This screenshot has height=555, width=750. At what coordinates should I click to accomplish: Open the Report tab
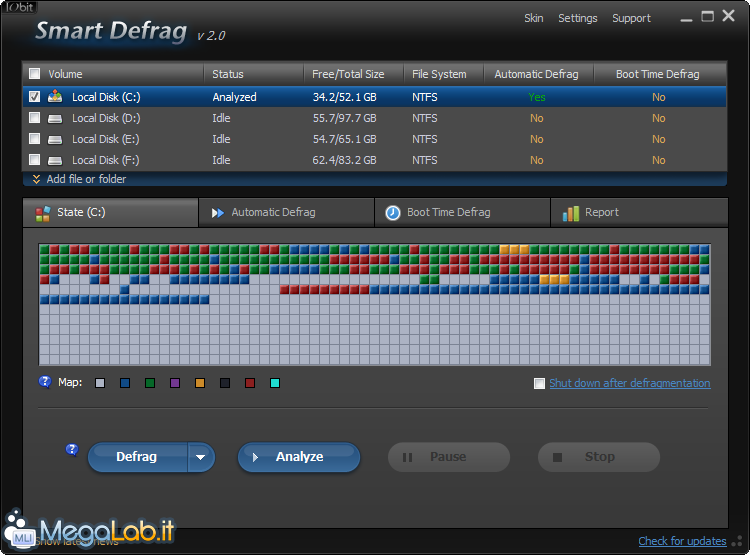(x=640, y=212)
